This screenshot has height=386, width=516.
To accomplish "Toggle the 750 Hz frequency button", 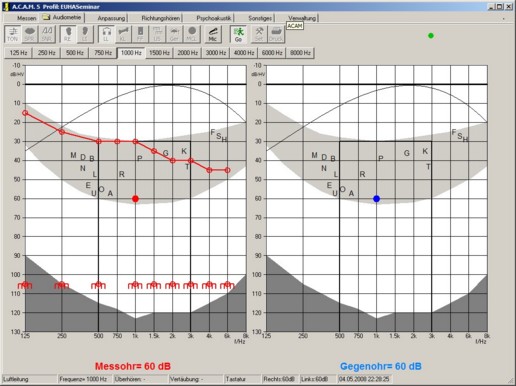I will tap(103, 53).
